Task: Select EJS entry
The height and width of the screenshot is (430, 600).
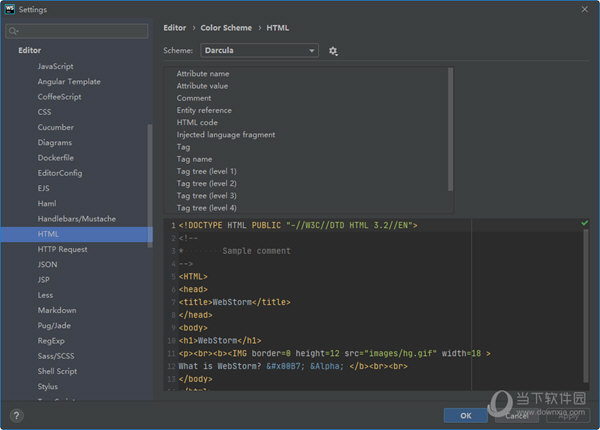Action: (x=44, y=188)
